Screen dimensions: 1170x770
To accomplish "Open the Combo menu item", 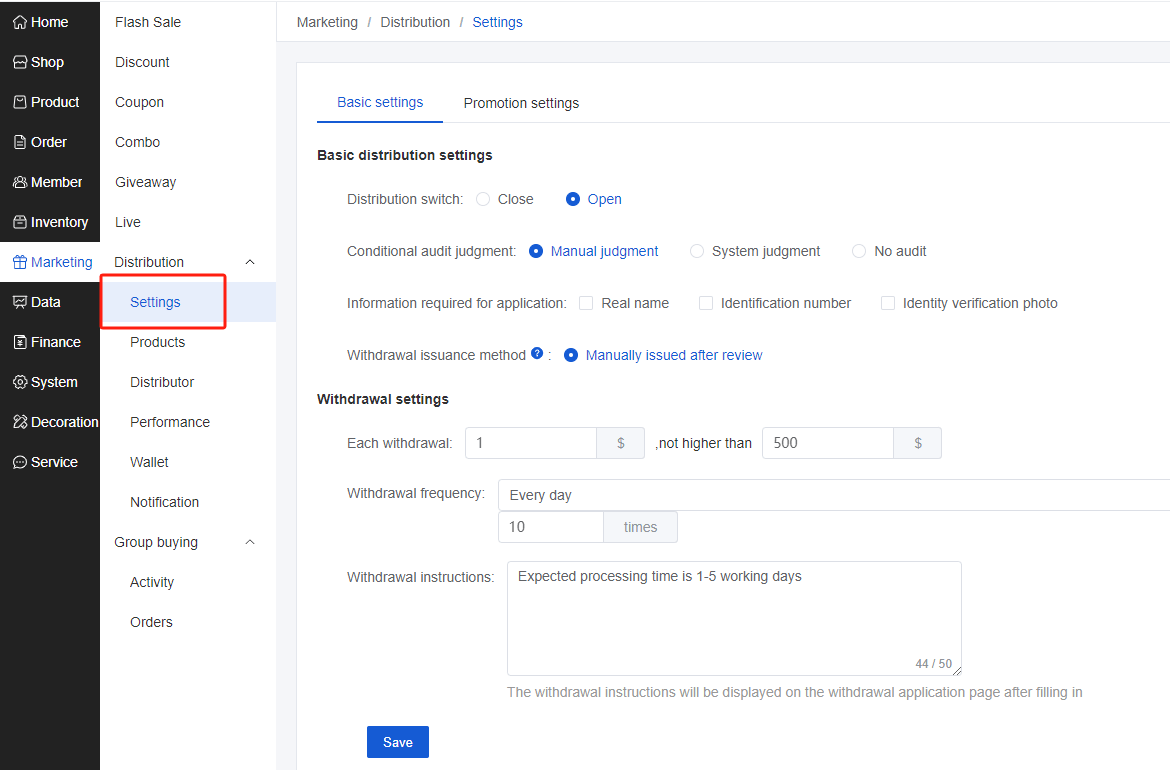I will (137, 143).
